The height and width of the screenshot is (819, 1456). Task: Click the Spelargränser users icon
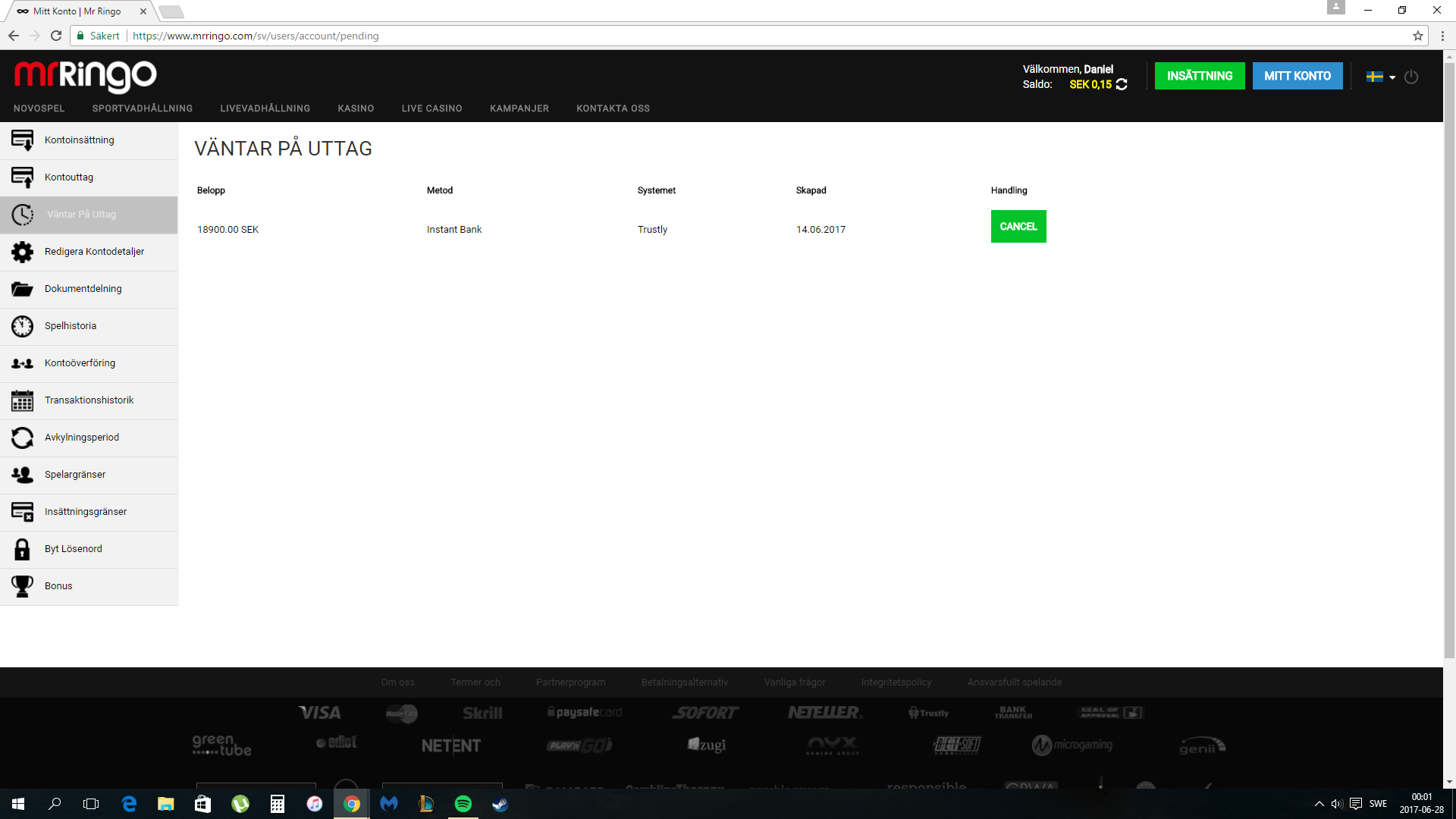click(22, 475)
